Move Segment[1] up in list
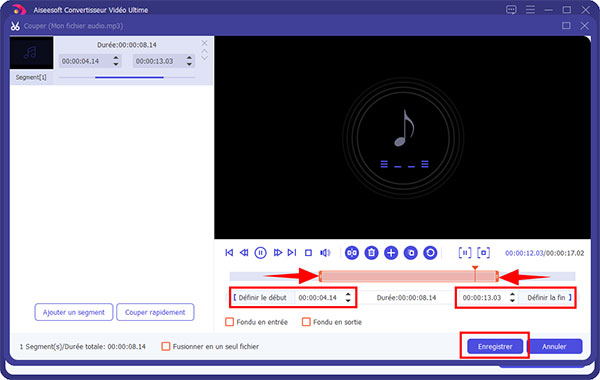 click(x=204, y=51)
